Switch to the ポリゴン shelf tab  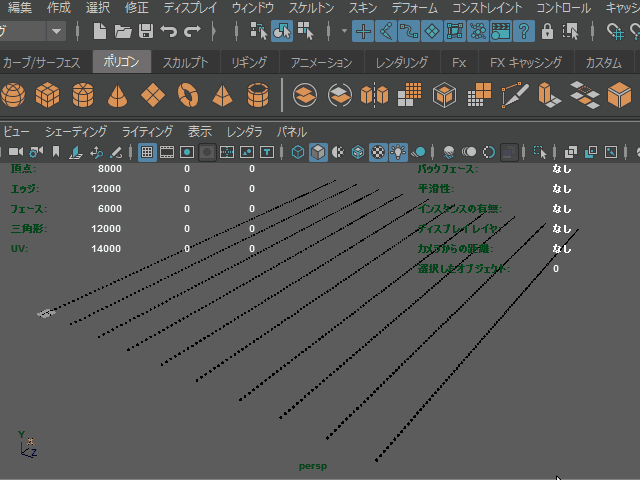click(122, 62)
